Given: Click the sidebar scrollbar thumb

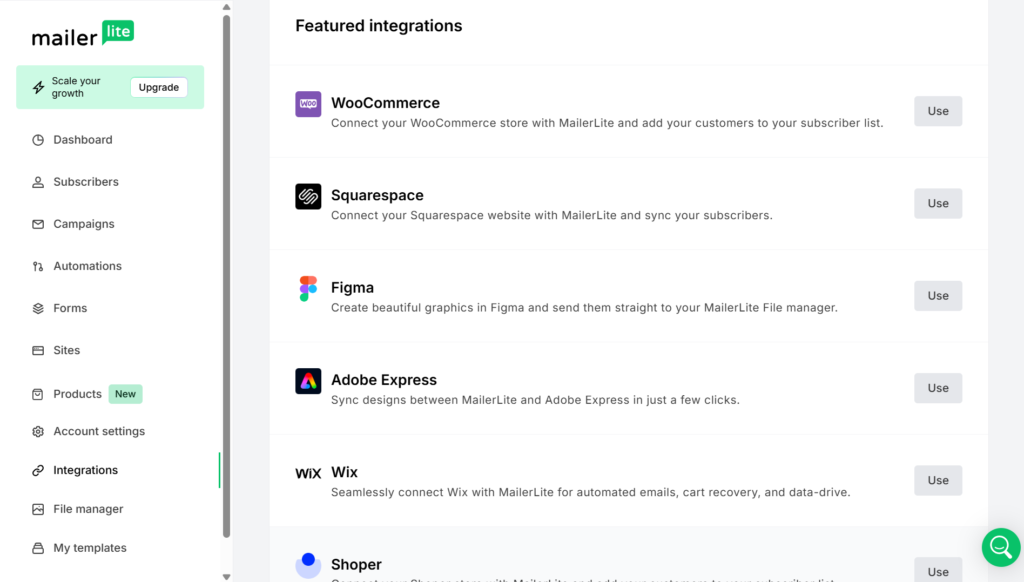Looking at the screenshot, I should [226, 276].
